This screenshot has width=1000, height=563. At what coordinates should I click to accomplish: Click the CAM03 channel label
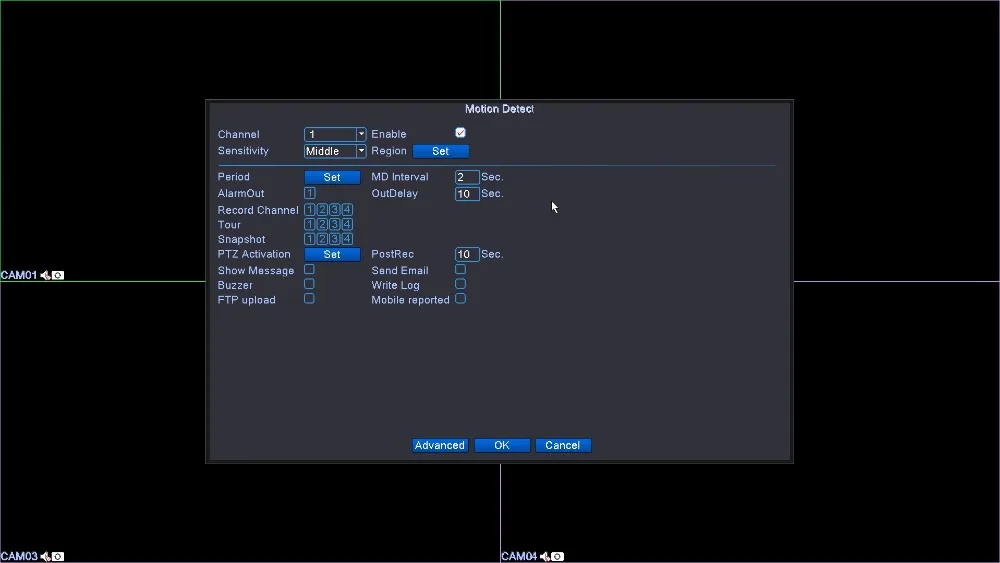point(19,557)
